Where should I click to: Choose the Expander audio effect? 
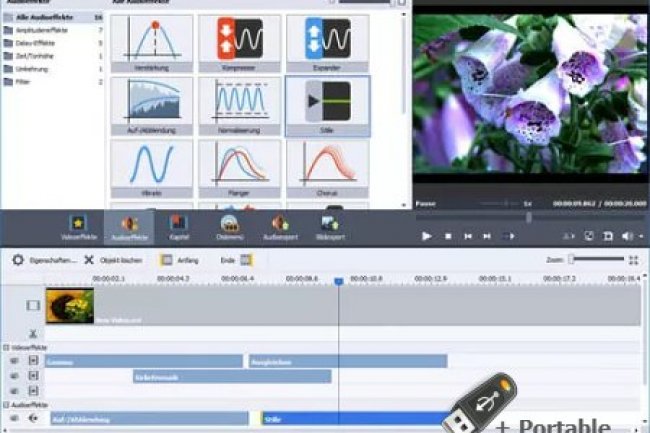(326, 41)
